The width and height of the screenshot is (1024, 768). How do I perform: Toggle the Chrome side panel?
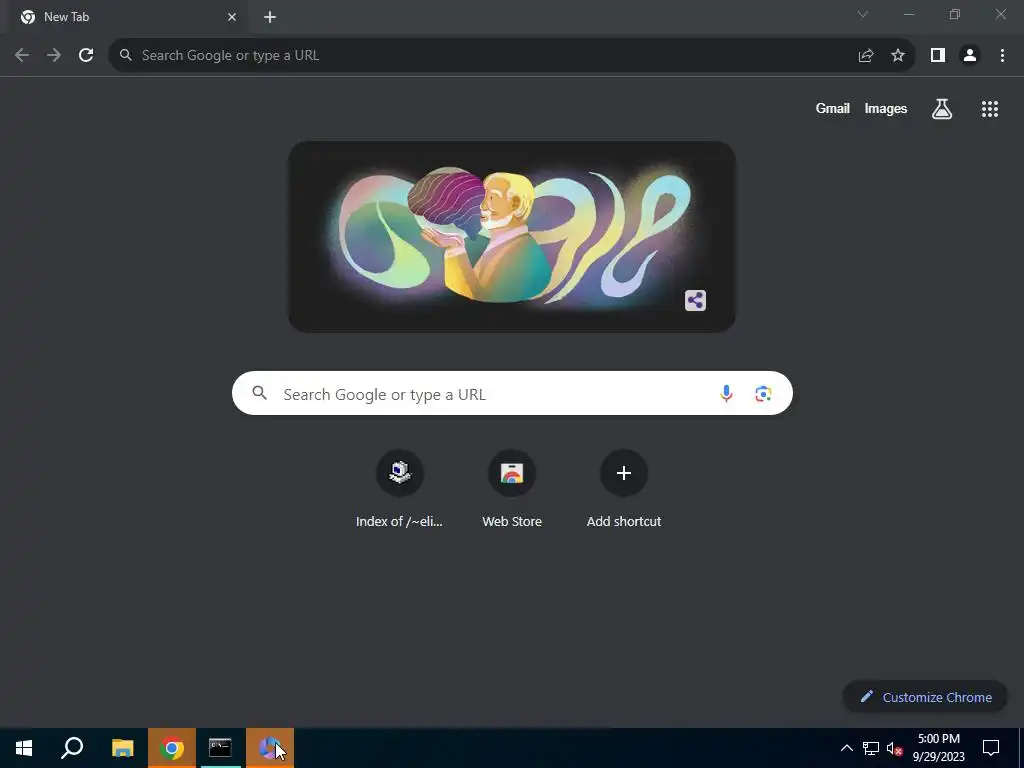point(938,56)
